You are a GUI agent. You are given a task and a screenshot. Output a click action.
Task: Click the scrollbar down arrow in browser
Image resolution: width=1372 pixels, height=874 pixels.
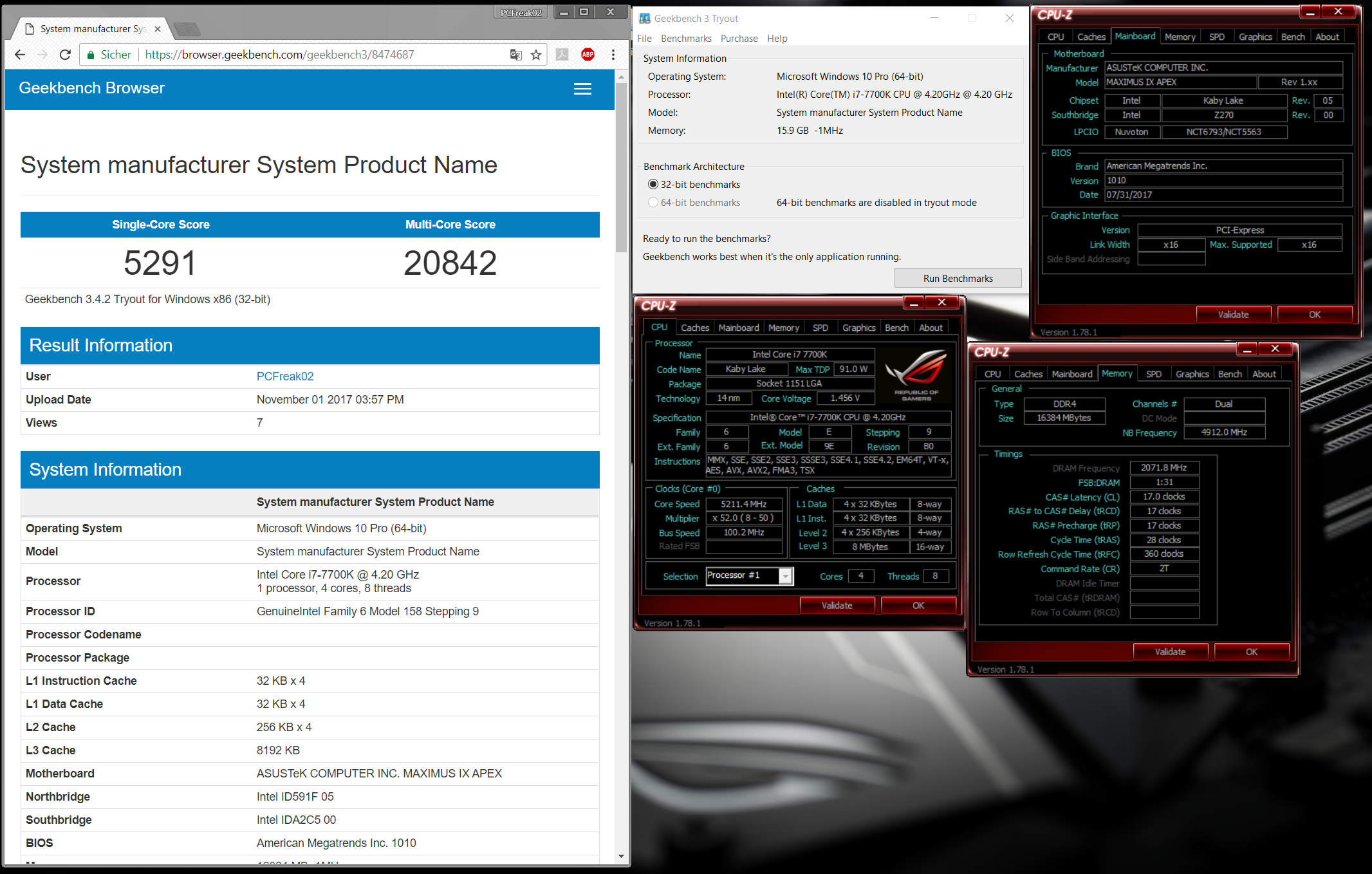[621, 856]
